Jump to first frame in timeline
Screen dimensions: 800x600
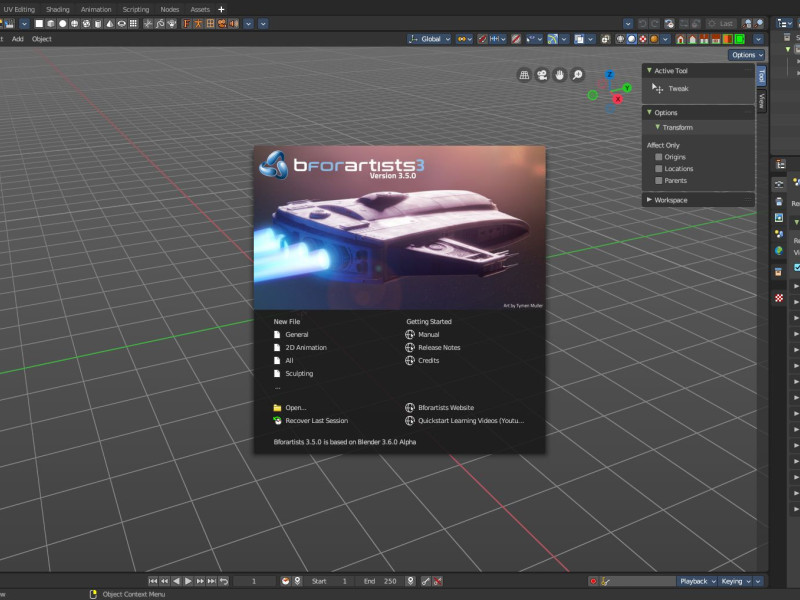point(153,581)
